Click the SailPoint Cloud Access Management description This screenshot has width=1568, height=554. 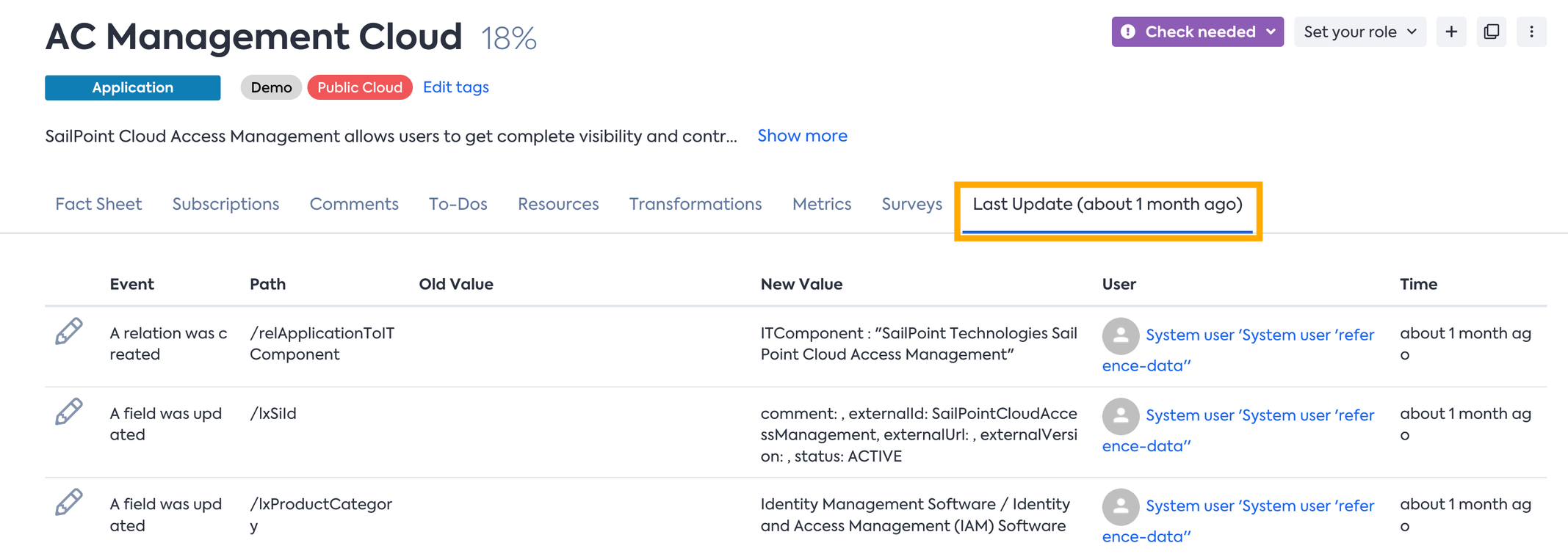pyautogui.click(x=391, y=136)
